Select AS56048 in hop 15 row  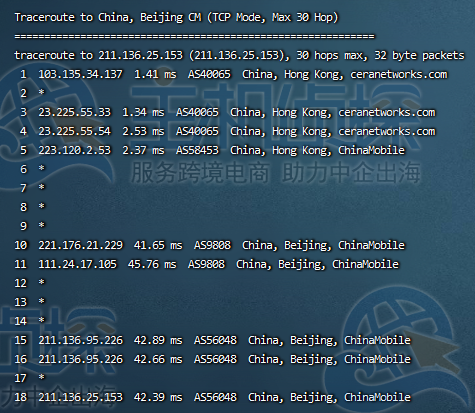coord(215,340)
